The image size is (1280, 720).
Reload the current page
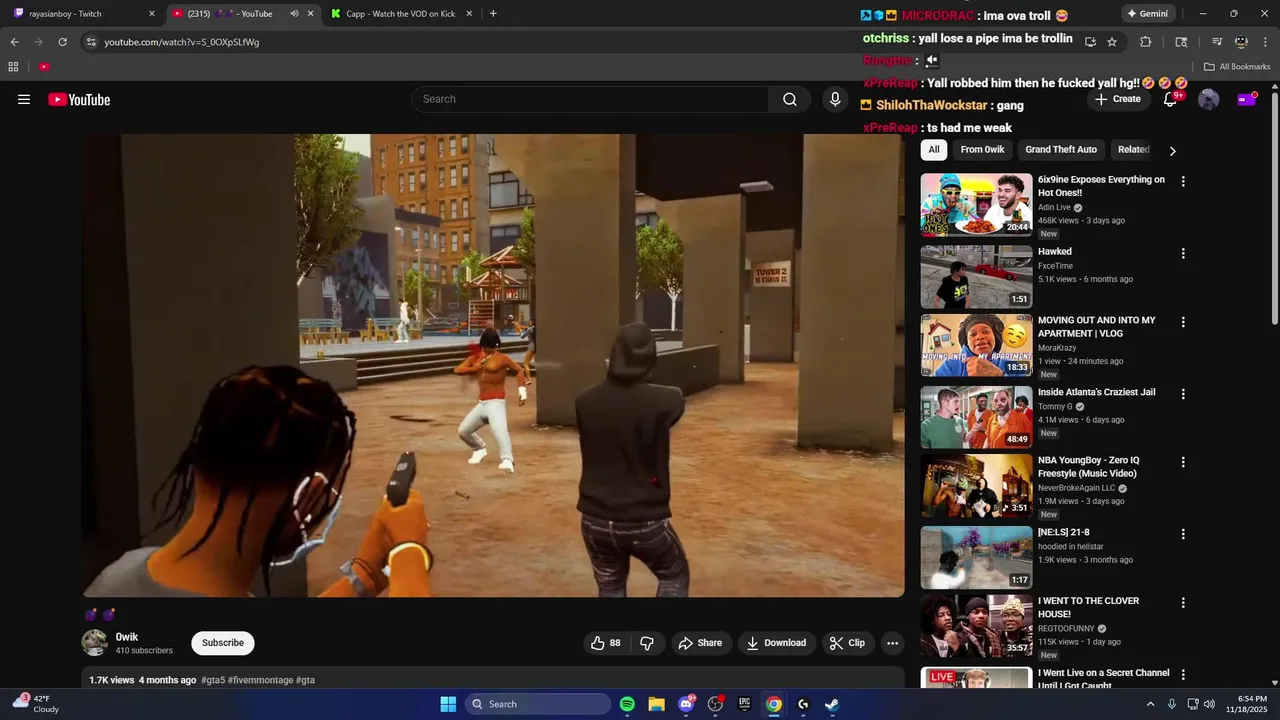62,42
